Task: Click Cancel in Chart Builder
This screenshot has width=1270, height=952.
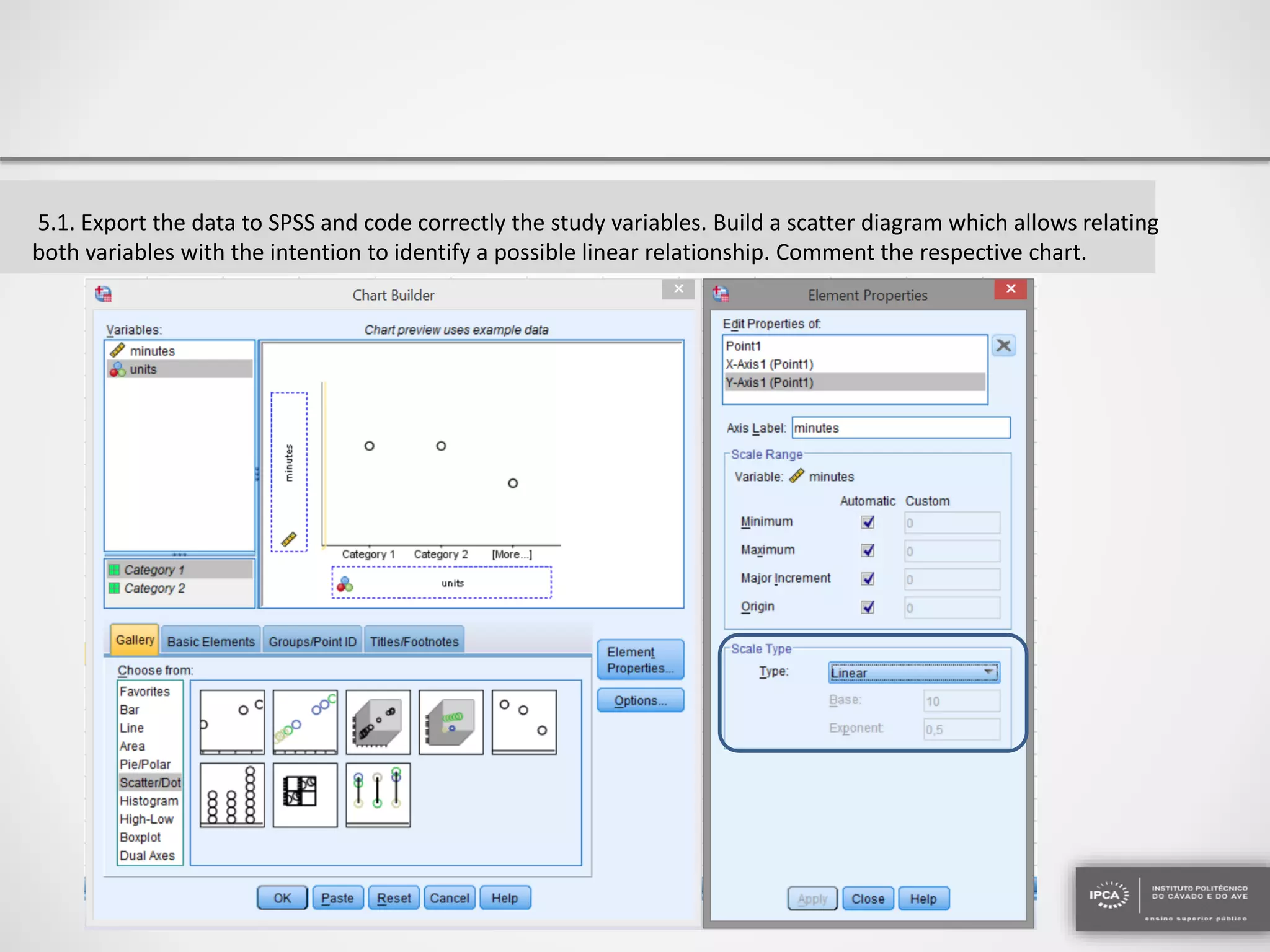Action: 450,897
